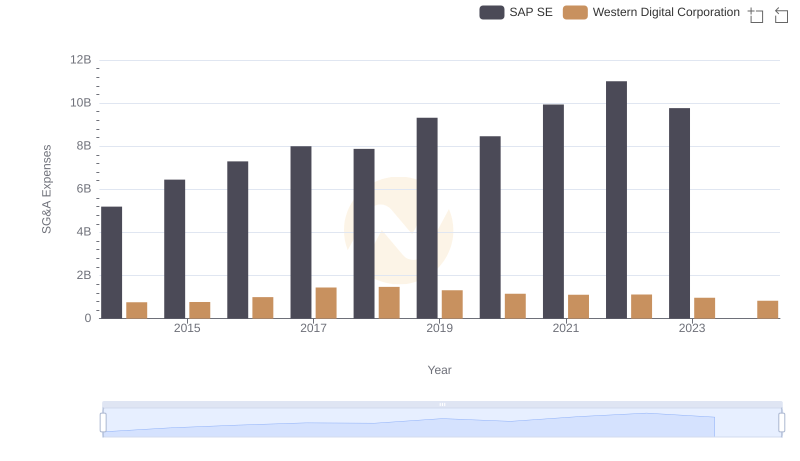The width and height of the screenshot is (800, 461).
Task: Click the 2019 x-axis label
Action: [x=440, y=328]
